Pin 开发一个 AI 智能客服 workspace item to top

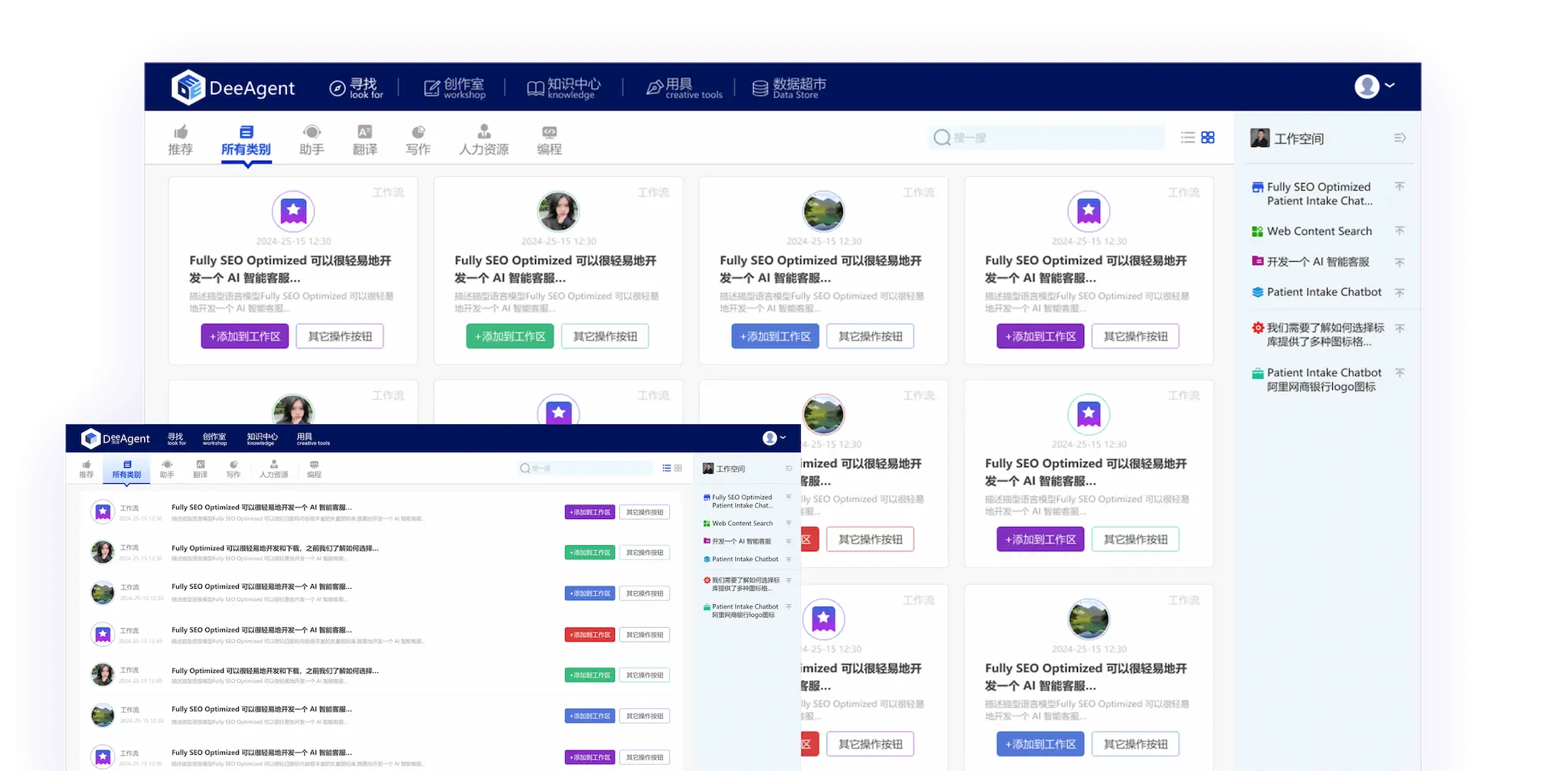click(1399, 262)
